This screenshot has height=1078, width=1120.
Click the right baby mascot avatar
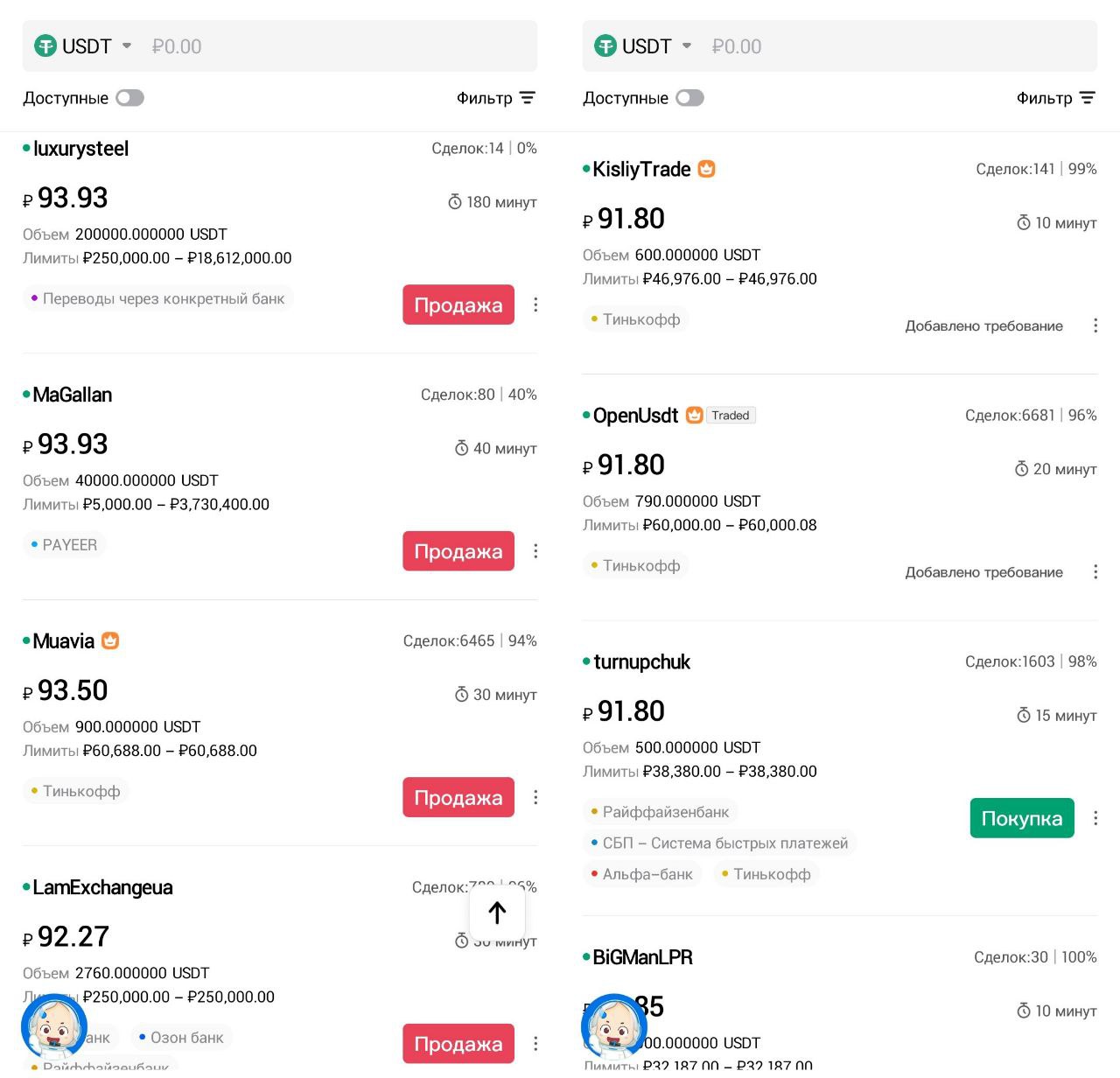[614, 1026]
